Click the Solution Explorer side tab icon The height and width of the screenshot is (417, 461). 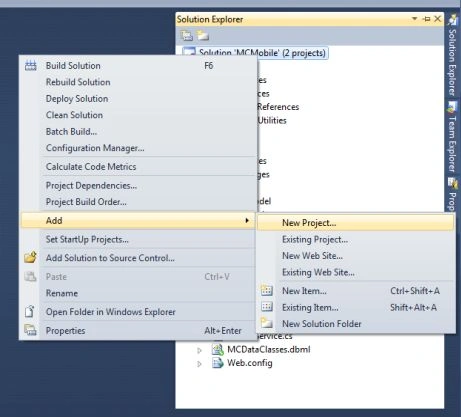pos(453,20)
